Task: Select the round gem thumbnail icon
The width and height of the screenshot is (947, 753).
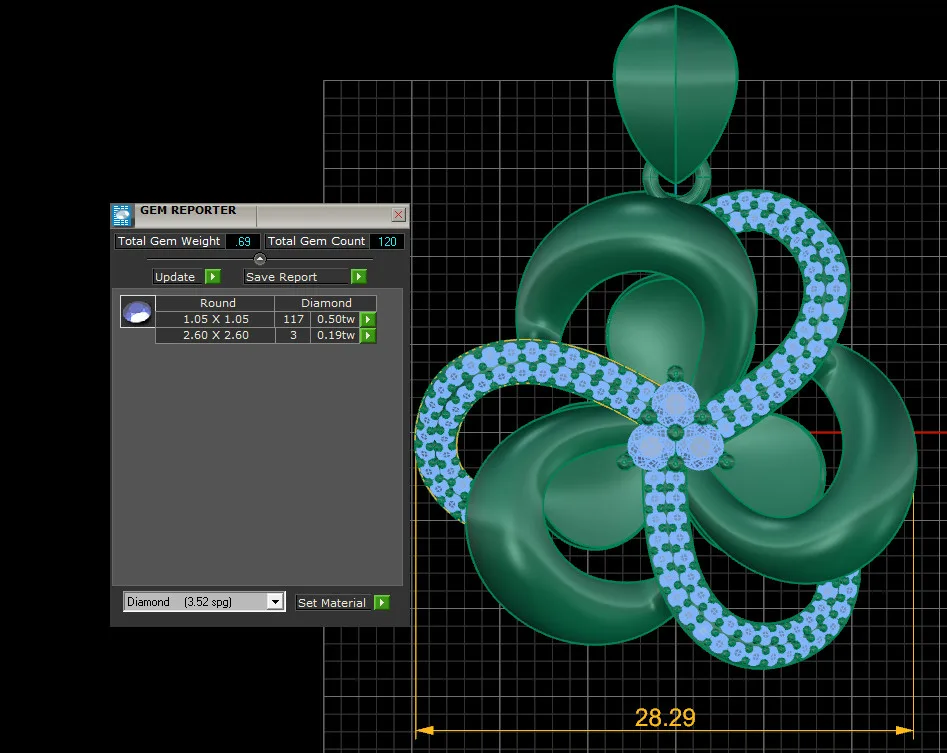Action: [138, 312]
